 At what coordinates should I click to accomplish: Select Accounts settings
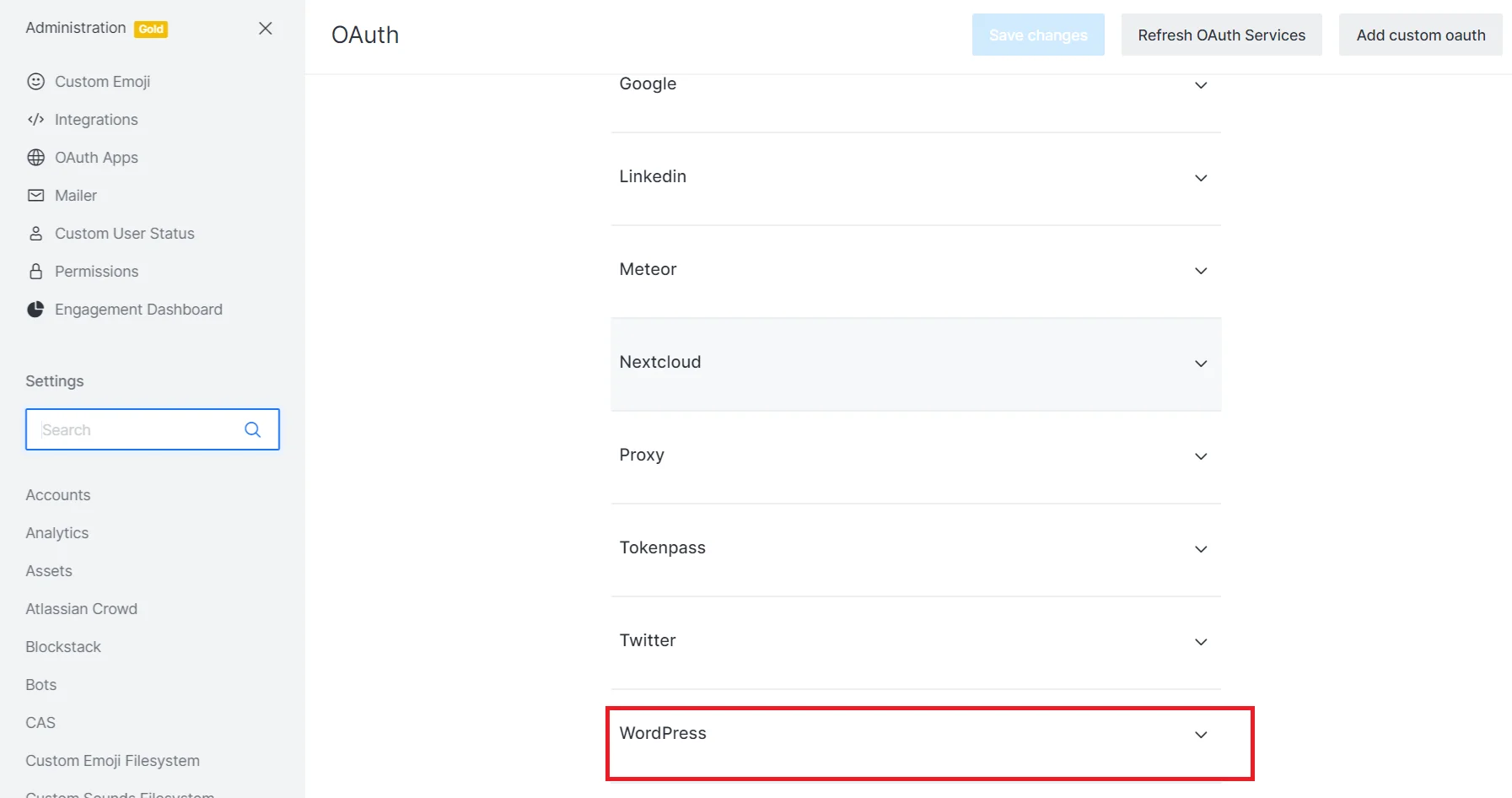[x=57, y=494]
